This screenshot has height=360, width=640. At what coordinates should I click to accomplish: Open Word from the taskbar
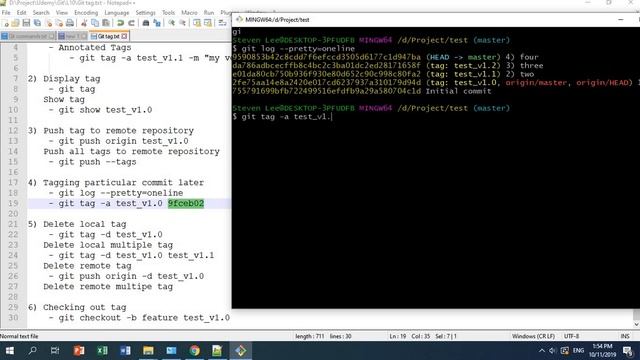pos(125,351)
